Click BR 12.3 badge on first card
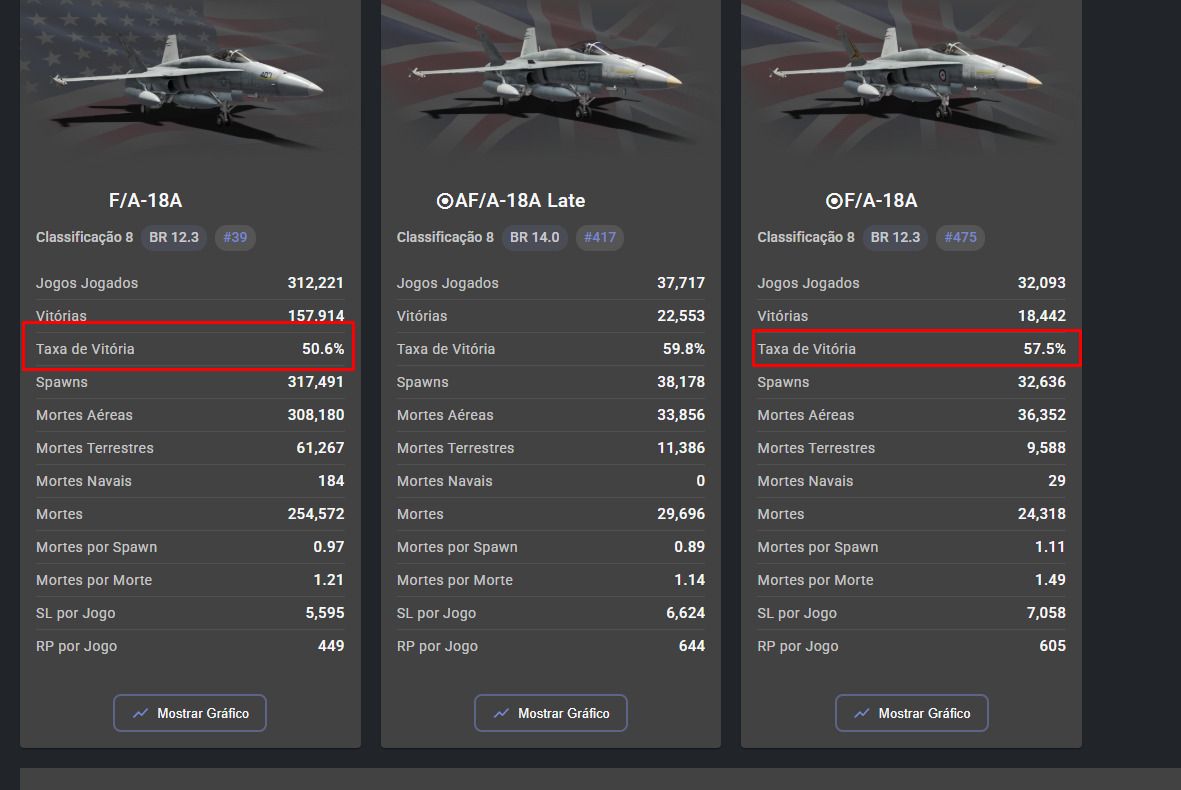1181x790 pixels. 174,238
